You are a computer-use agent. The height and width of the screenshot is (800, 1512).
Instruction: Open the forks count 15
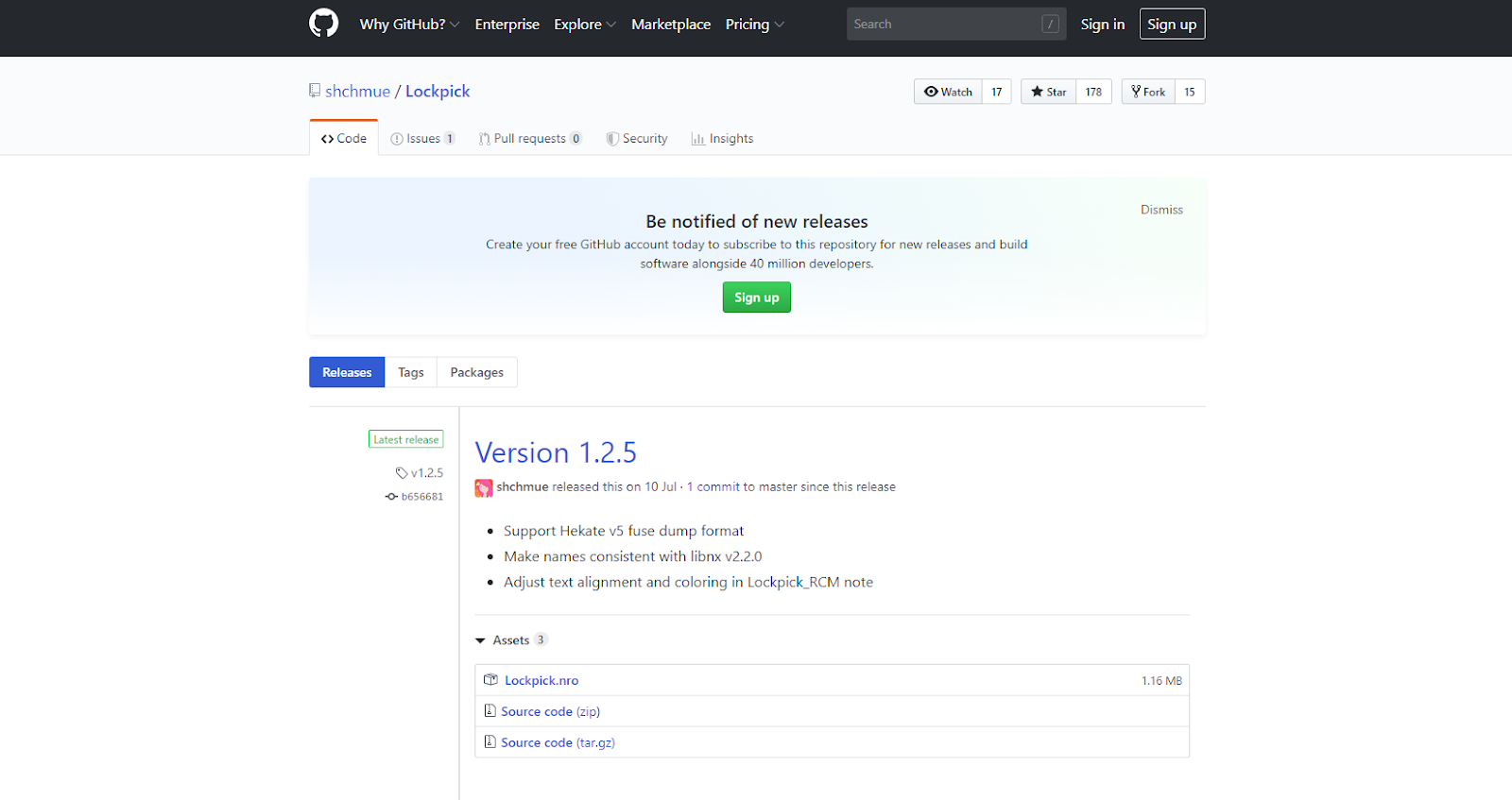1190,92
